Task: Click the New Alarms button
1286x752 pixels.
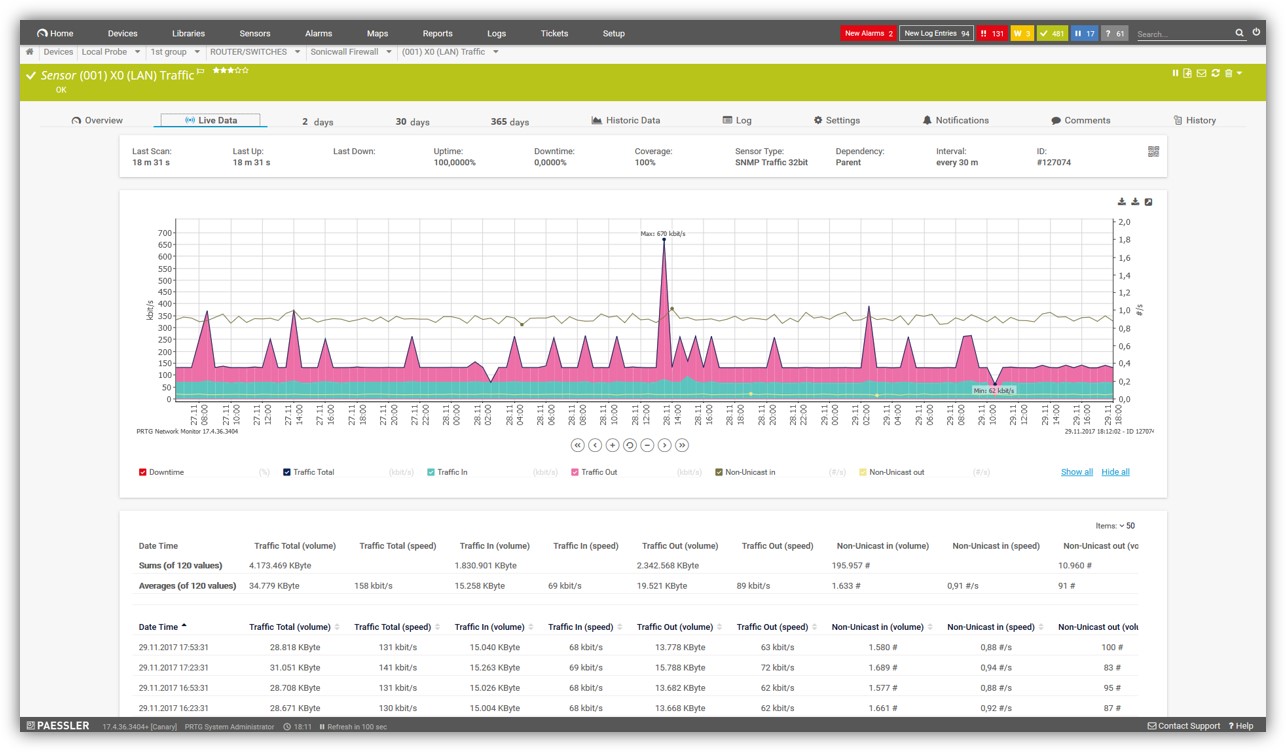Action: (x=868, y=33)
